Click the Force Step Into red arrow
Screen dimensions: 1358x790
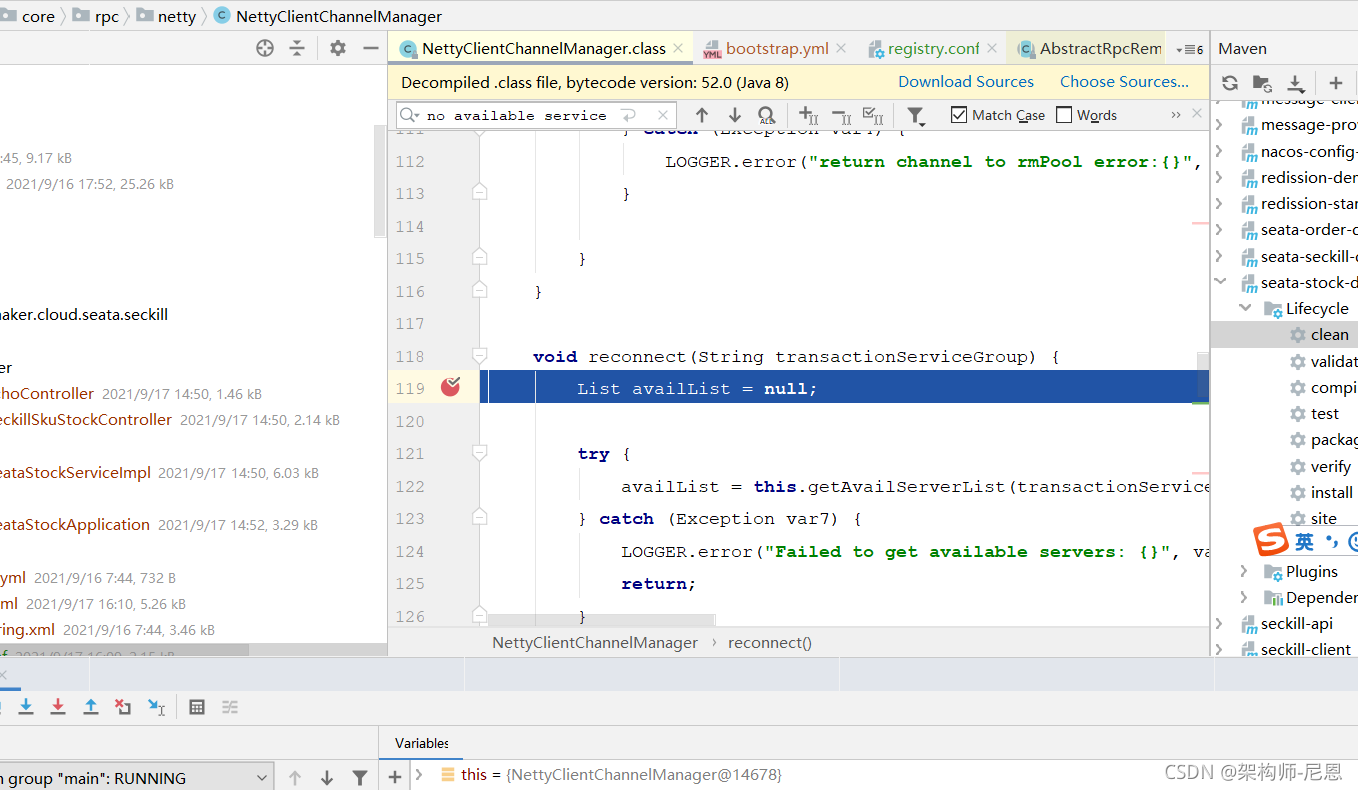[58, 707]
